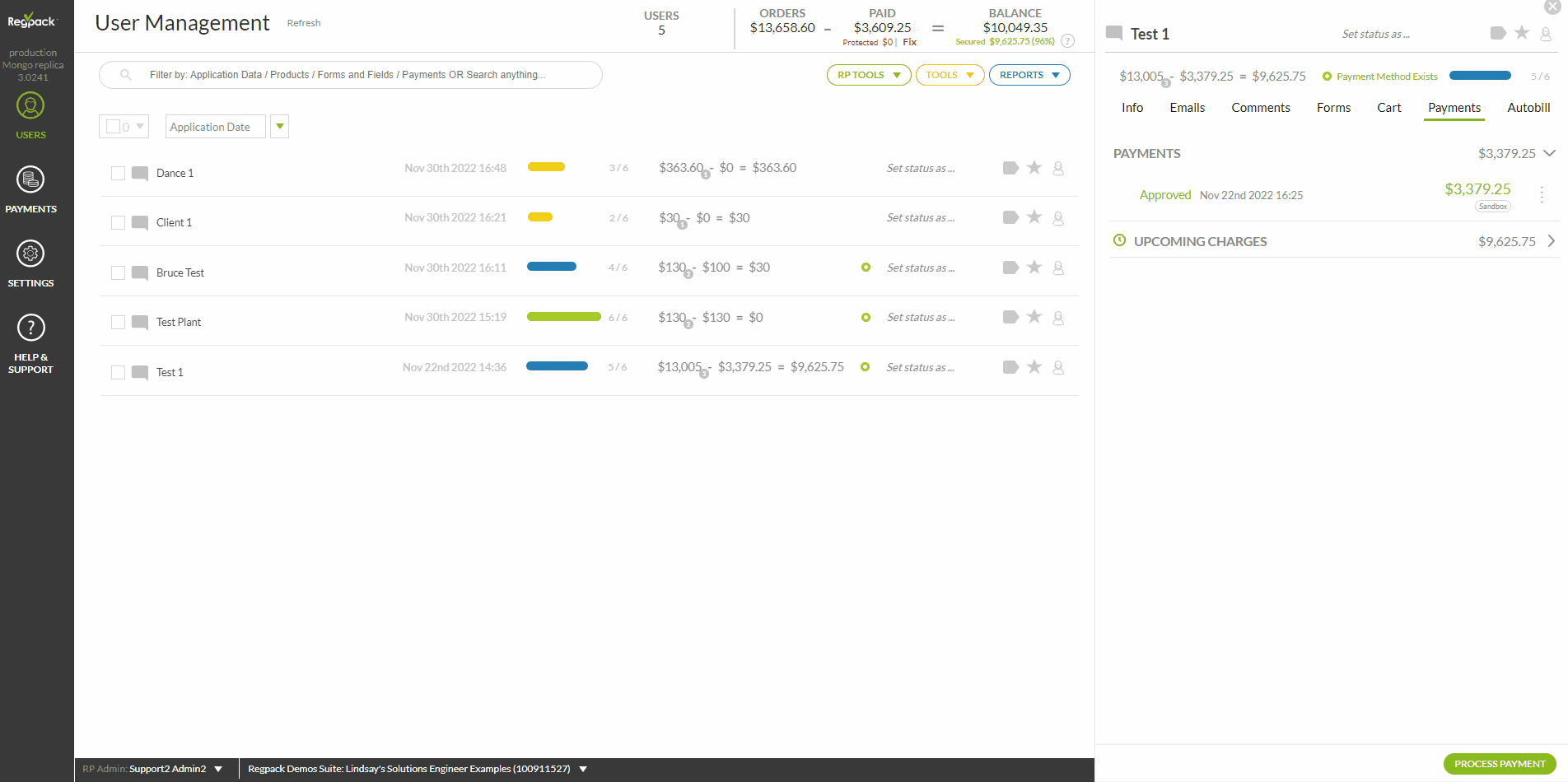Switch to the Forms tab
This screenshot has height=782, width=1568.
click(x=1333, y=108)
